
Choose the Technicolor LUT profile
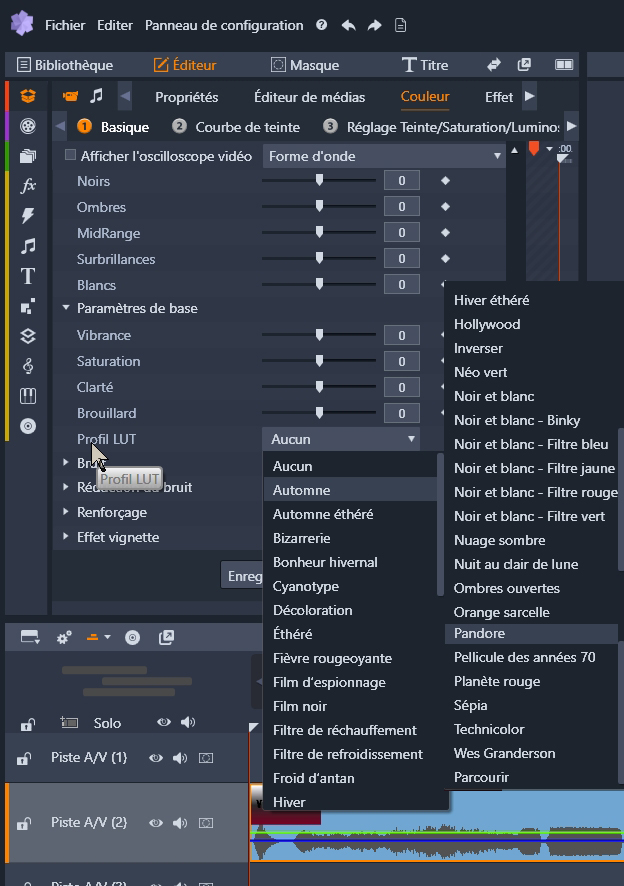[x=489, y=729]
